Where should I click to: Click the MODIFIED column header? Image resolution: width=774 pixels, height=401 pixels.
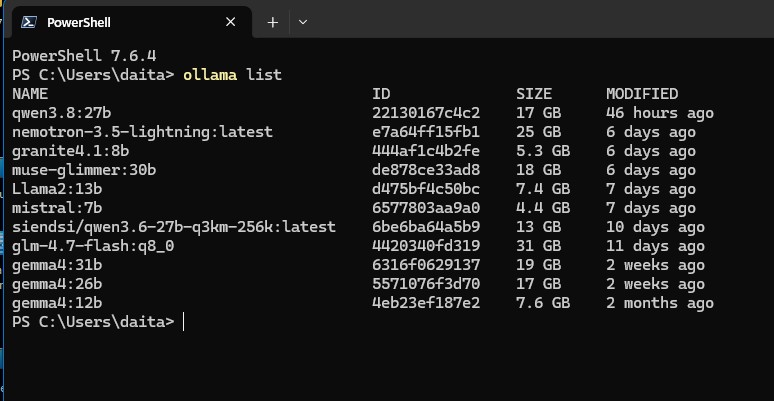642,94
